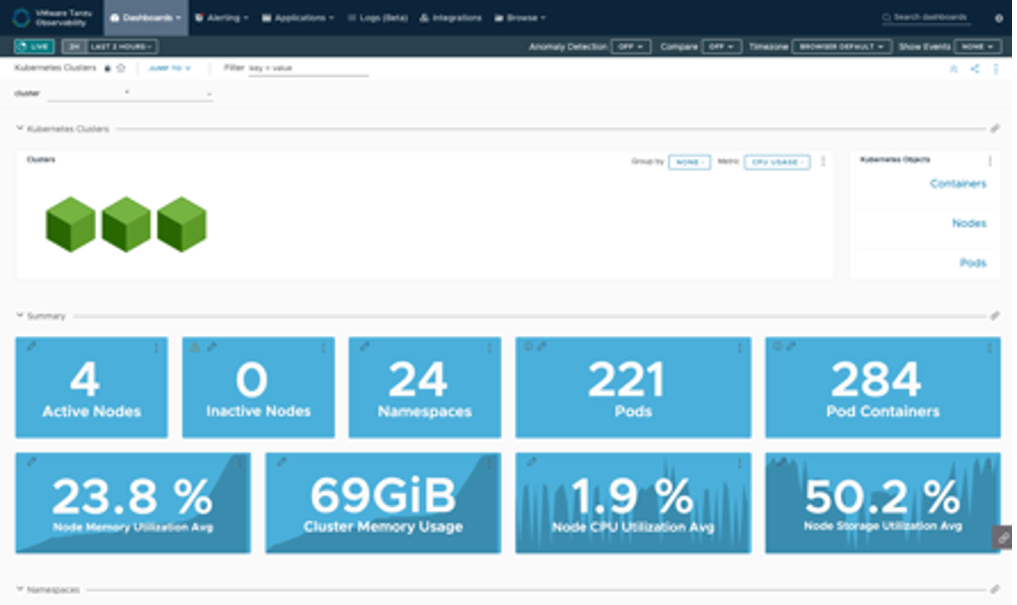Toggle the LIVE data mode button
Image resolution: width=1017 pixels, height=605 pixels.
click(x=35, y=46)
